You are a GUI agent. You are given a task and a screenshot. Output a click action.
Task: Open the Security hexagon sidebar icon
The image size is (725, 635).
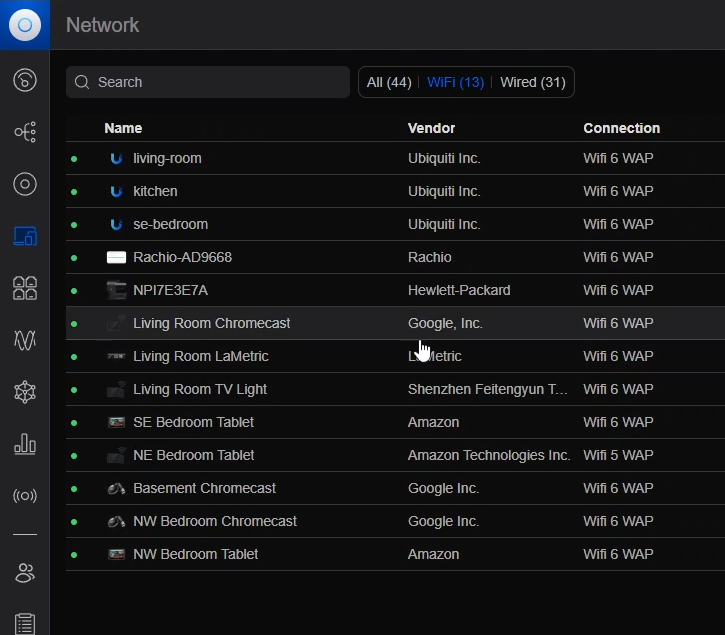(25, 392)
